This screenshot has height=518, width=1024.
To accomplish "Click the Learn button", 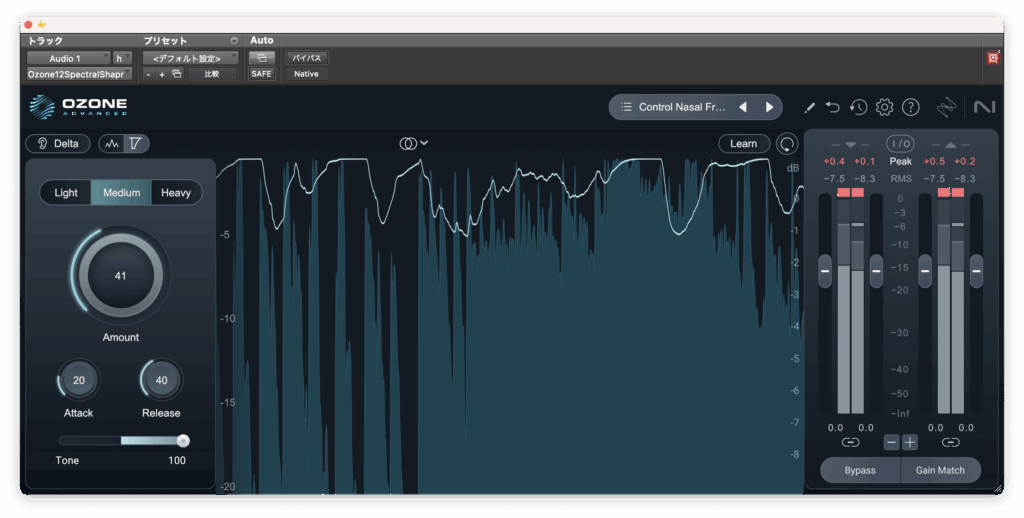I will pyautogui.click(x=743, y=144).
